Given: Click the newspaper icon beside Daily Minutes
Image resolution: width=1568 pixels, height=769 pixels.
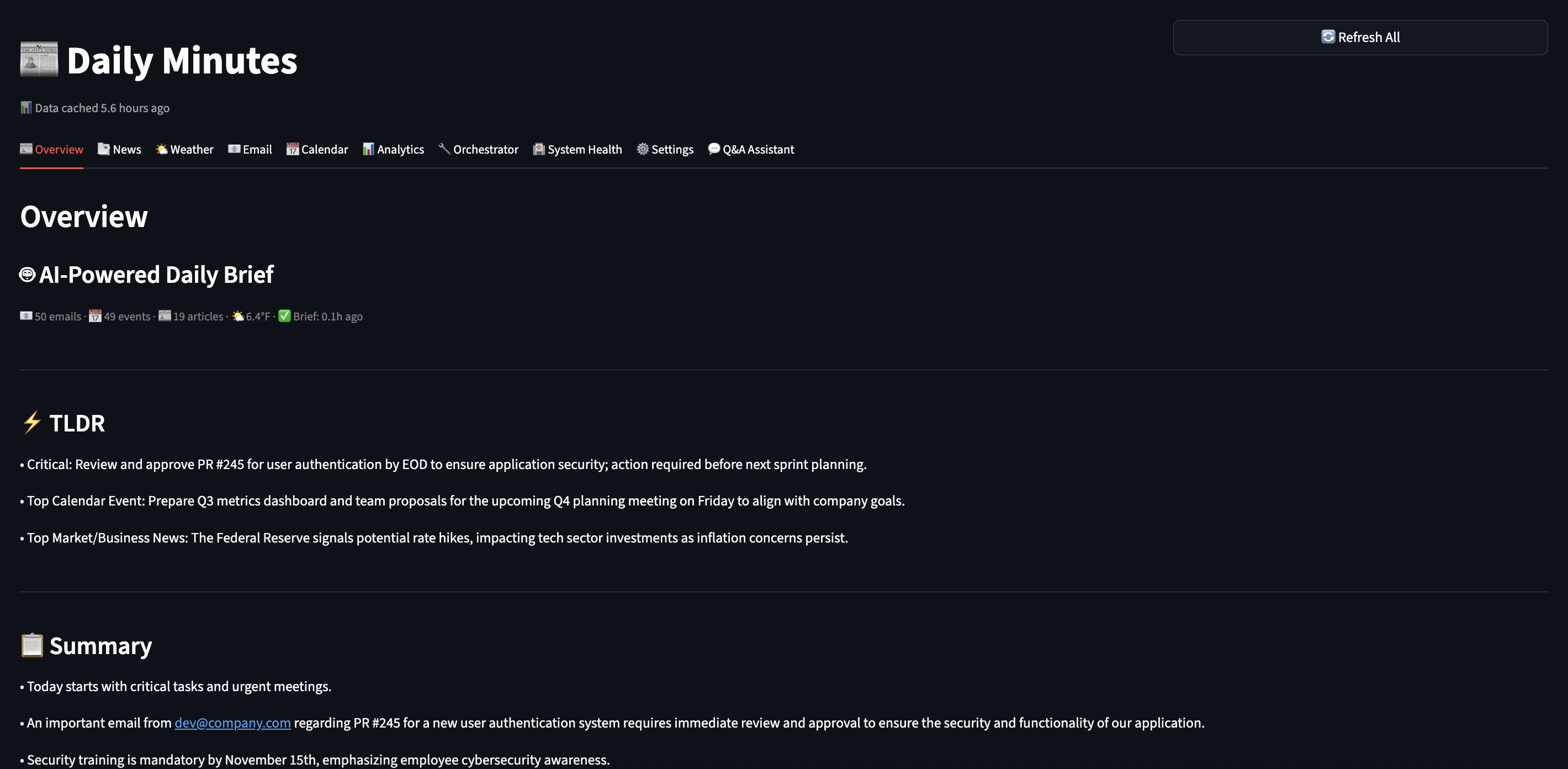Looking at the screenshot, I should [39, 60].
